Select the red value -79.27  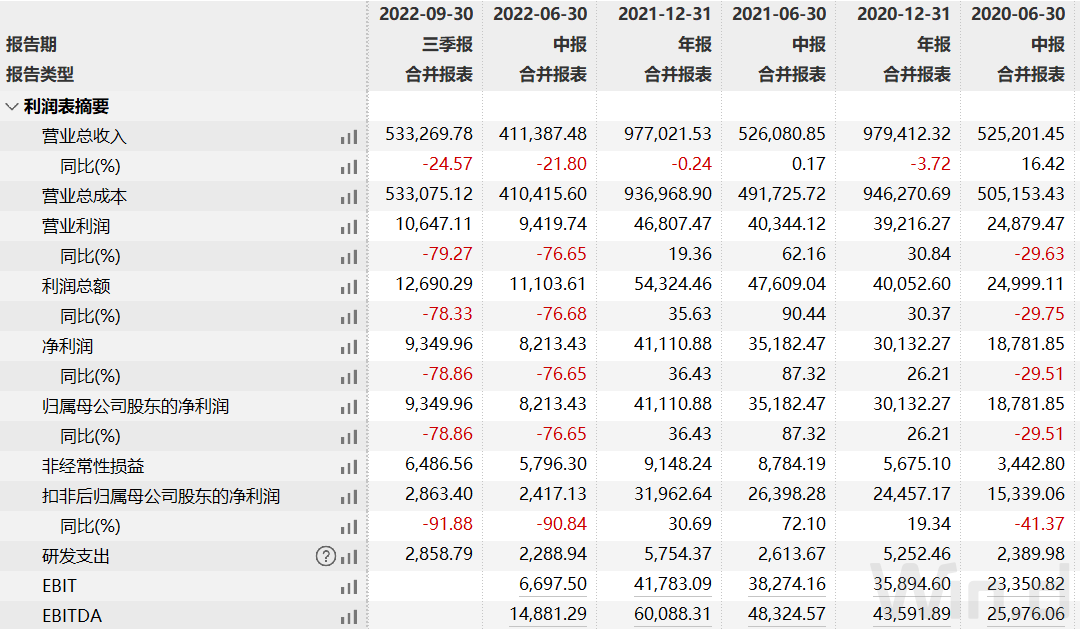click(448, 254)
